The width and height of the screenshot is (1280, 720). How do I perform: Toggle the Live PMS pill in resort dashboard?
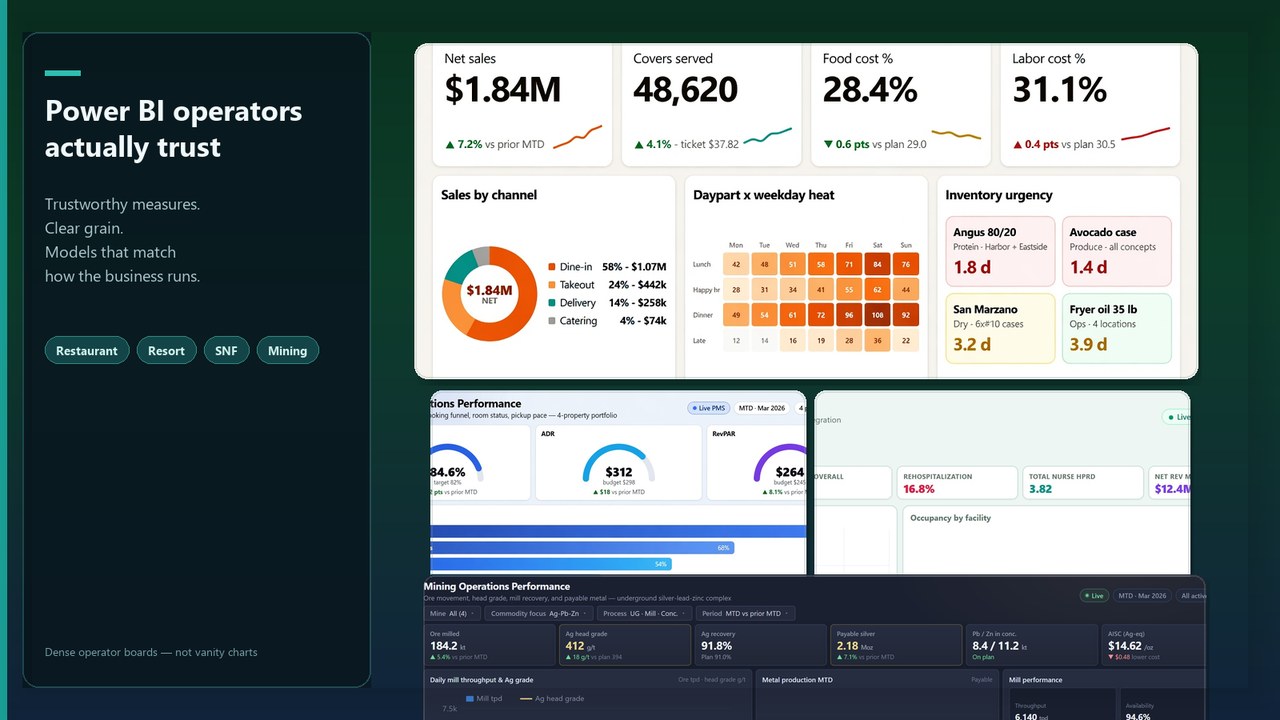[x=708, y=408]
